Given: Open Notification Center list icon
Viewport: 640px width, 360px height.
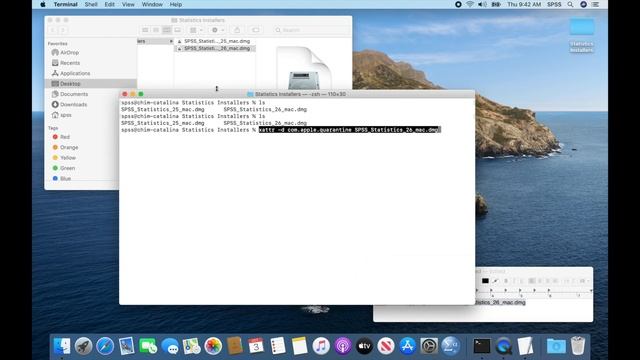Looking at the screenshot, I should (x=596, y=4).
